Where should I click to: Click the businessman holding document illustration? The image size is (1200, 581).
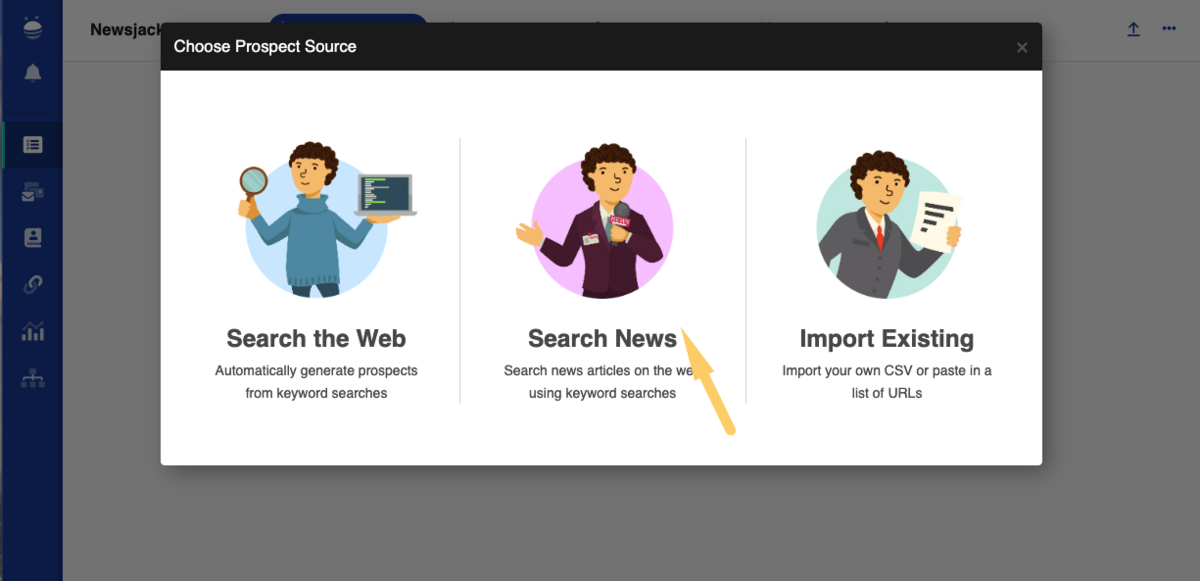(887, 220)
